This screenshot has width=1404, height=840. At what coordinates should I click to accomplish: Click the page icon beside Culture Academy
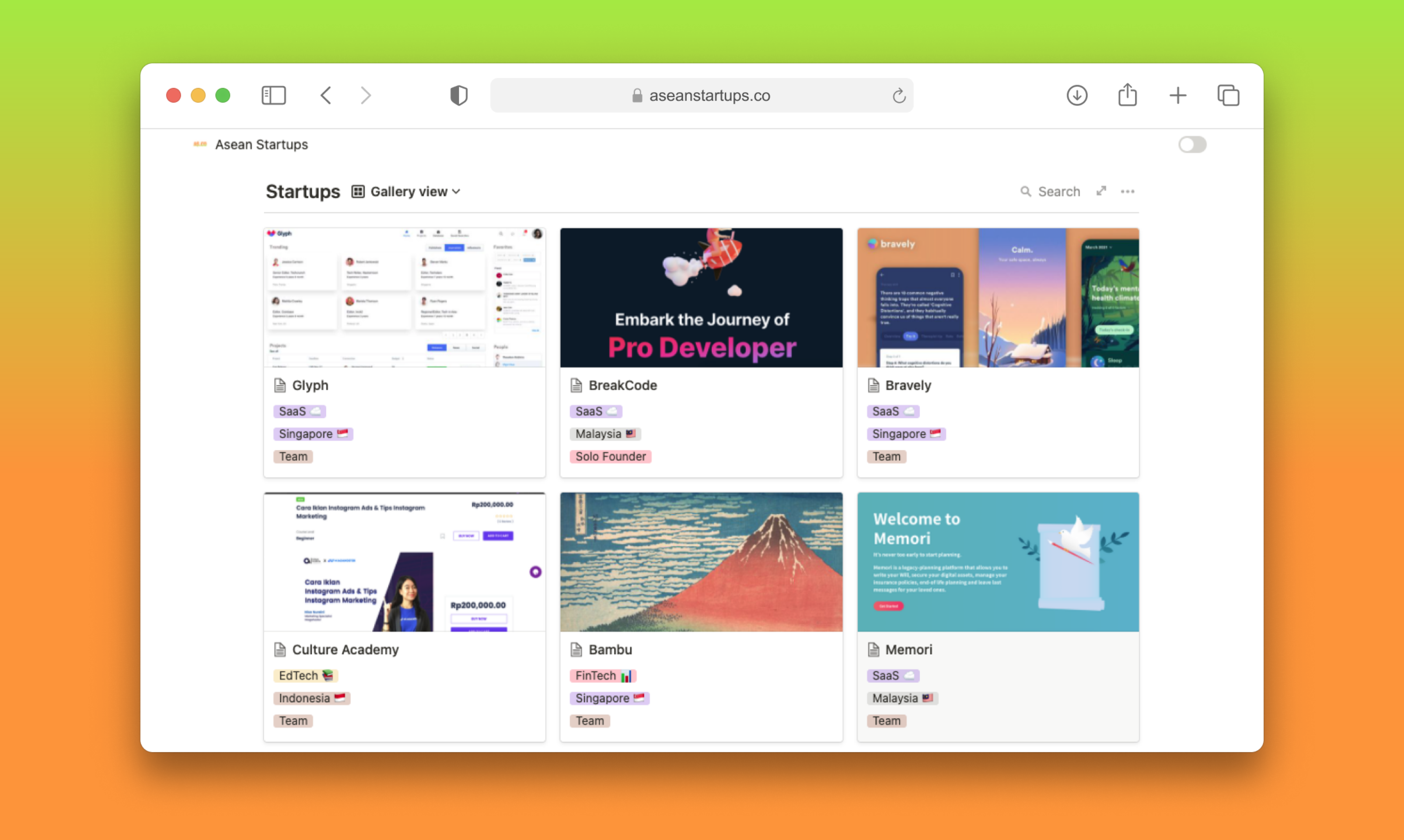click(x=280, y=649)
